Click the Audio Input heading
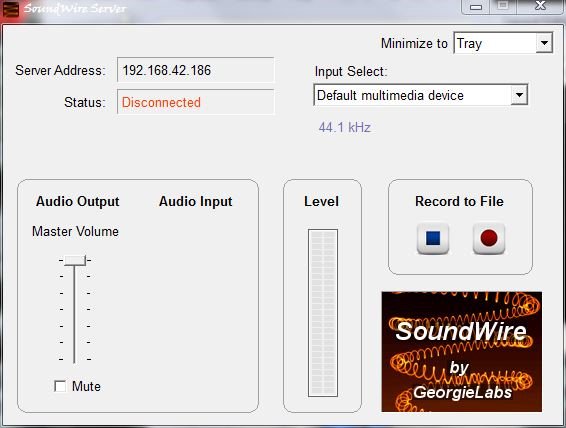Screen dimensions: 566x428 point(196,201)
